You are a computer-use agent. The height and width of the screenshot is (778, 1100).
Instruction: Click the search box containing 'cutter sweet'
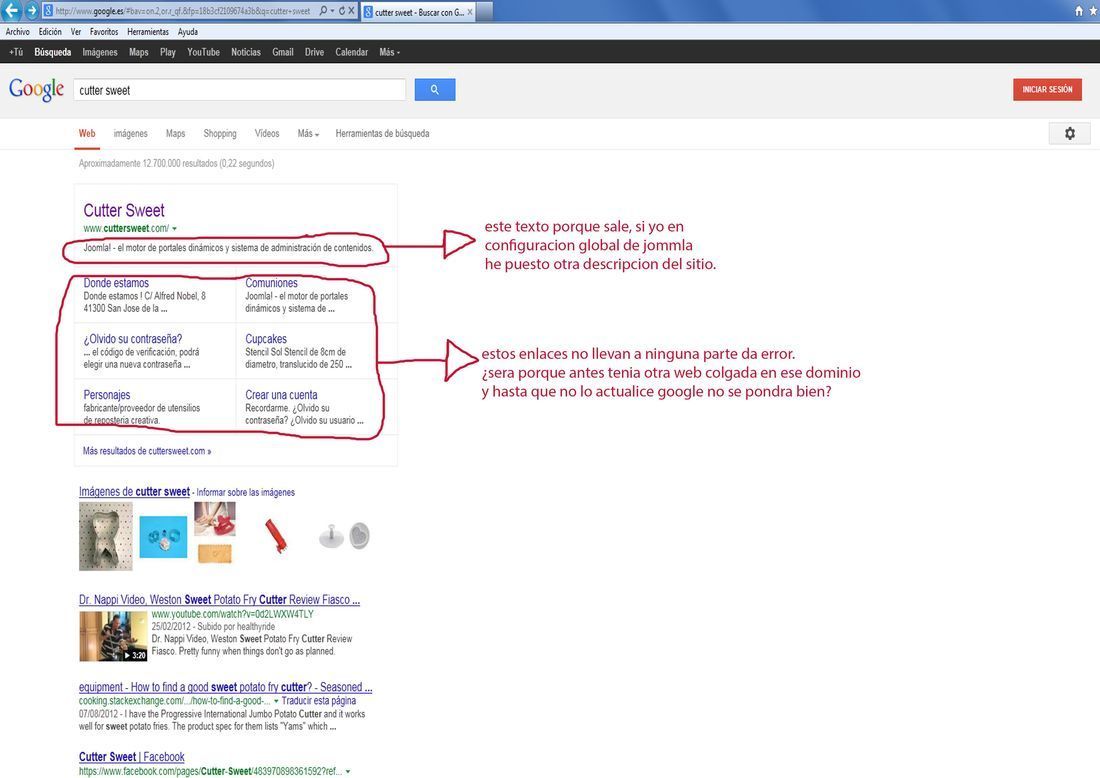point(239,90)
